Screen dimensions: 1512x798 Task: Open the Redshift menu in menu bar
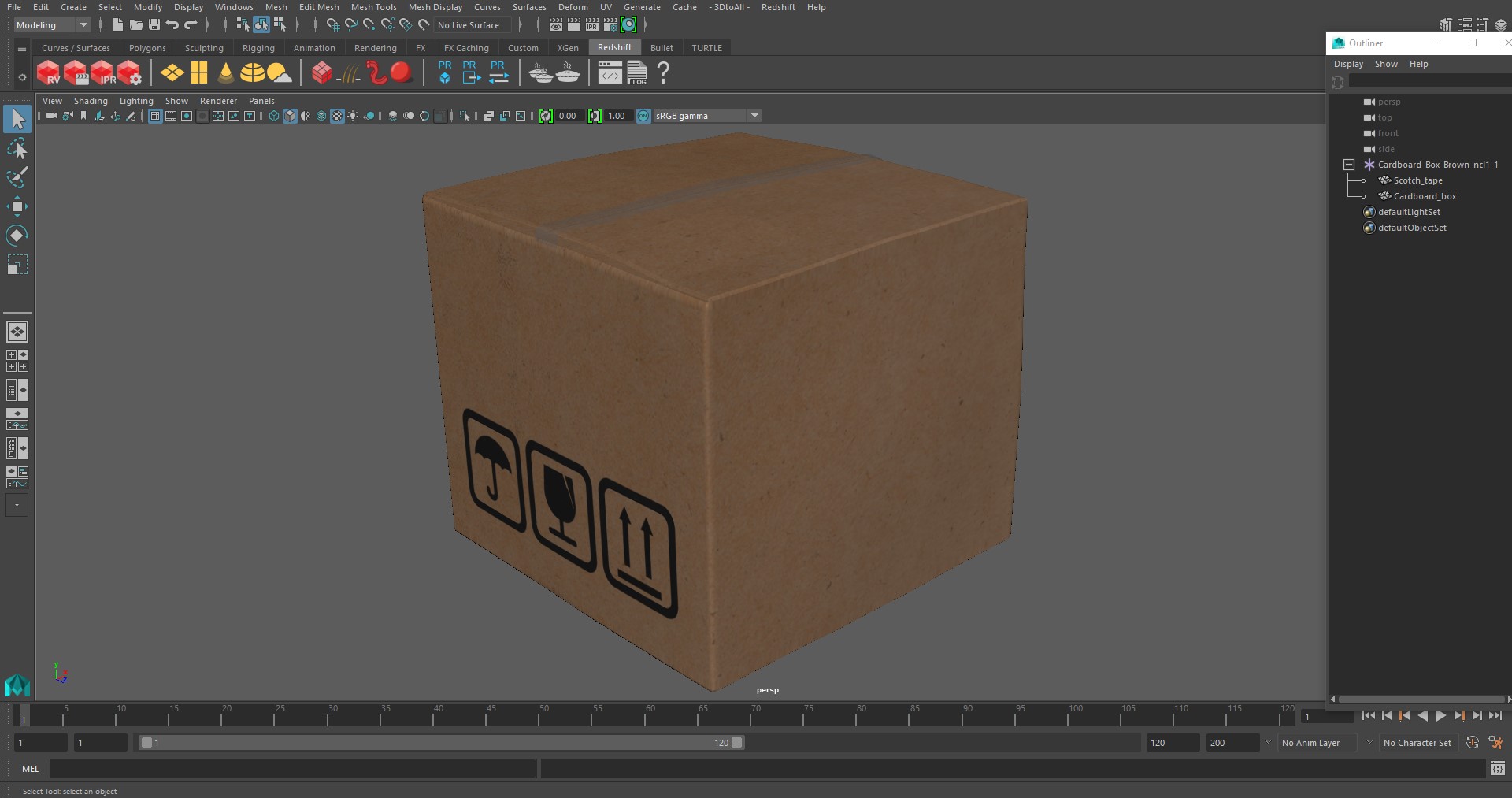(x=778, y=7)
